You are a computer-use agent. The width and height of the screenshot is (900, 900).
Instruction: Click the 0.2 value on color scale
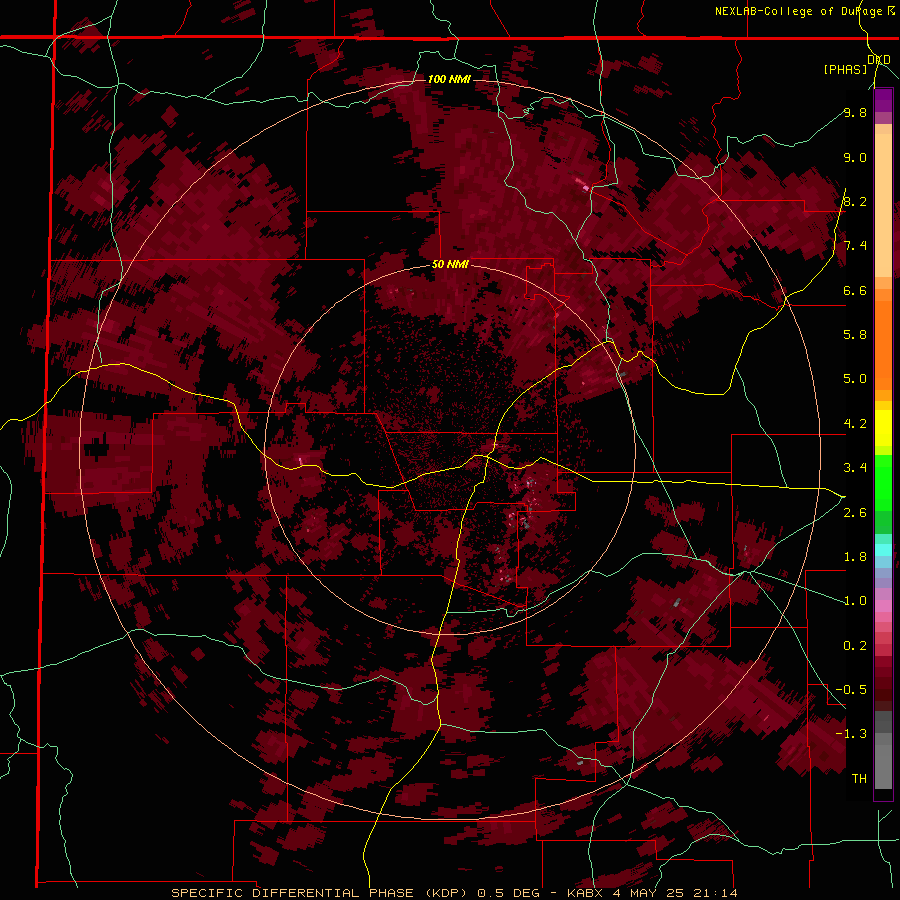tap(855, 646)
